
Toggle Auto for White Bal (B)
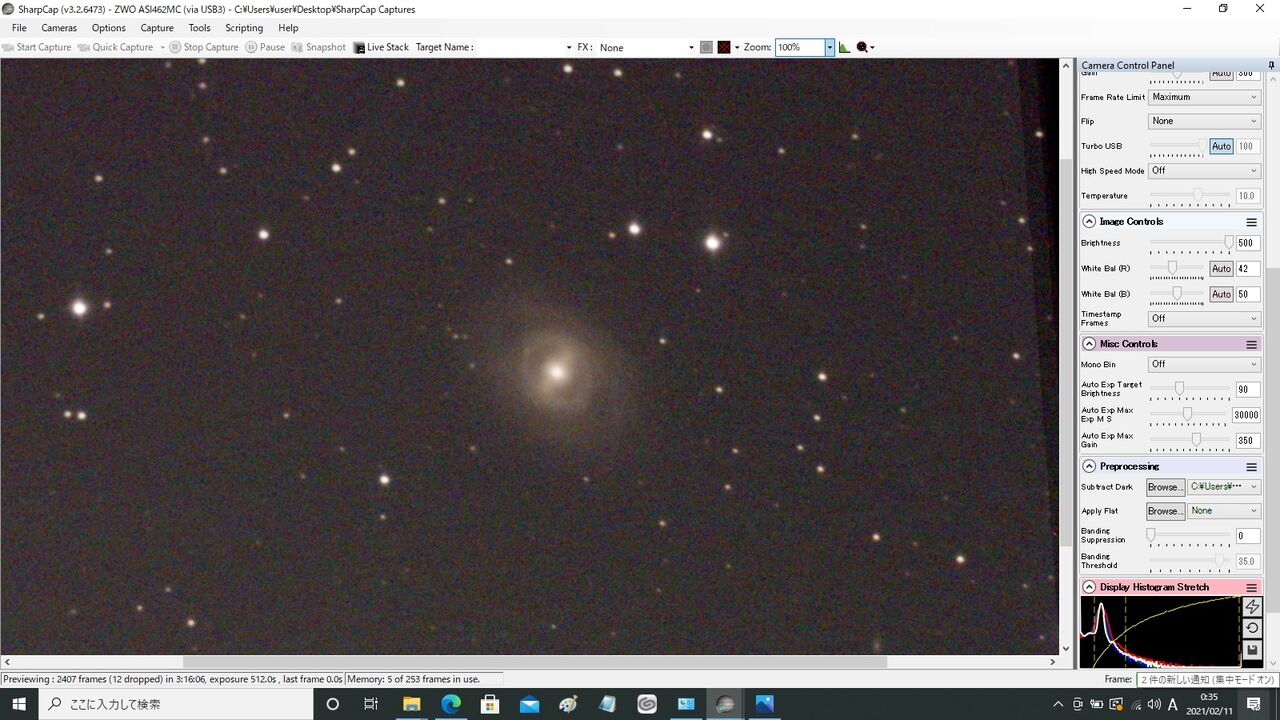(1221, 294)
